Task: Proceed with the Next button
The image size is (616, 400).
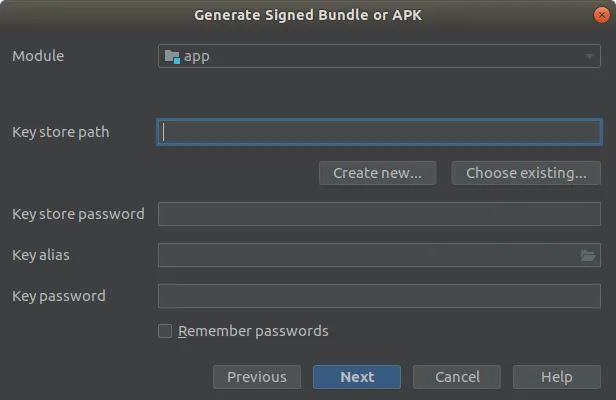Action: [357, 377]
